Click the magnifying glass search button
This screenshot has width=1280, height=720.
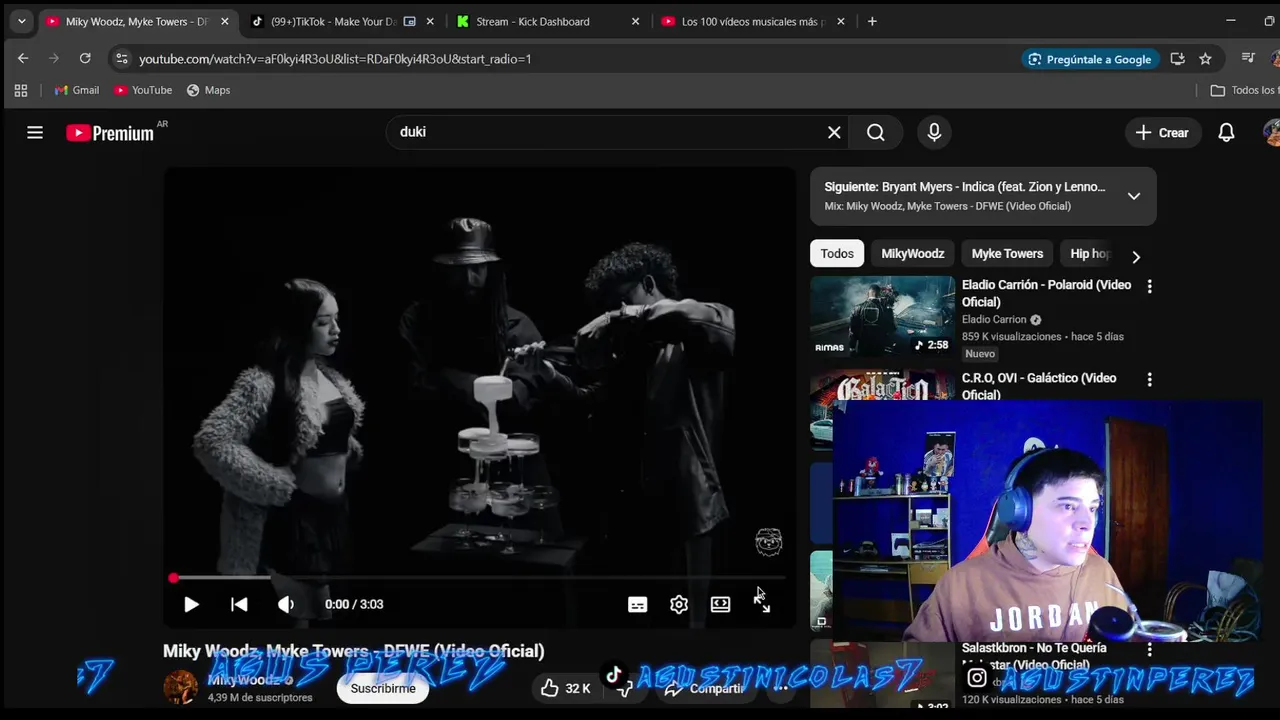876,132
